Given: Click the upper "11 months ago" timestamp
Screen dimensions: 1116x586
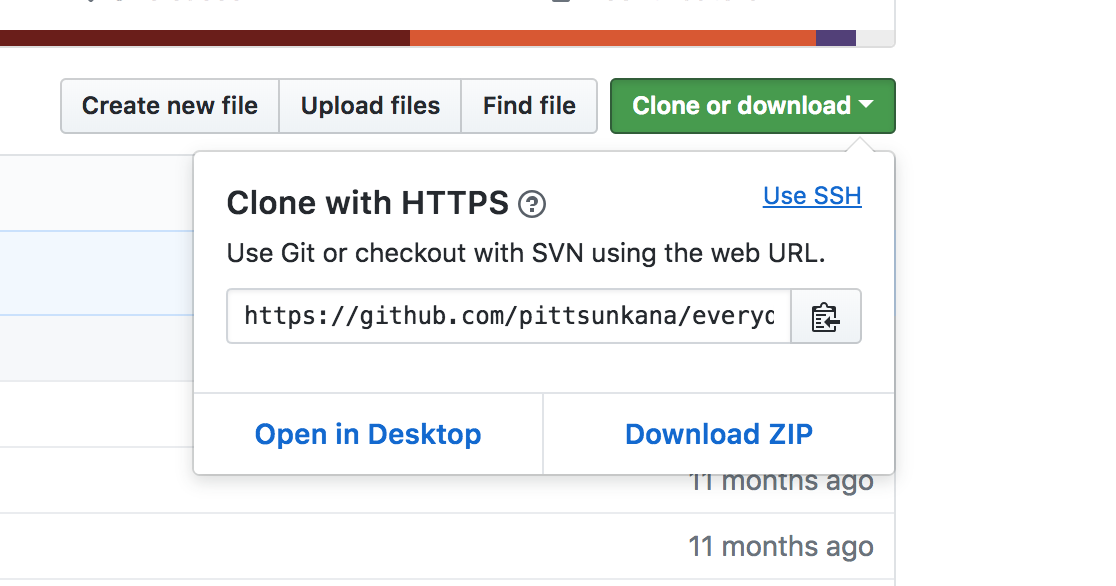Looking at the screenshot, I should pyautogui.click(x=780, y=482).
